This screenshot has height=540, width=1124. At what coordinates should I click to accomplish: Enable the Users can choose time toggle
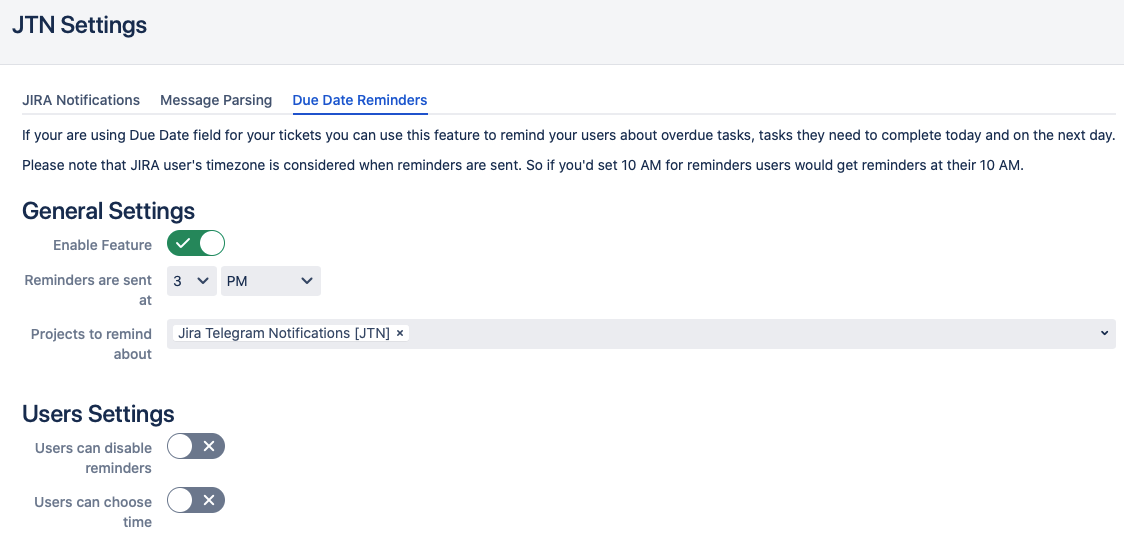pyautogui.click(x=196, y=500)
